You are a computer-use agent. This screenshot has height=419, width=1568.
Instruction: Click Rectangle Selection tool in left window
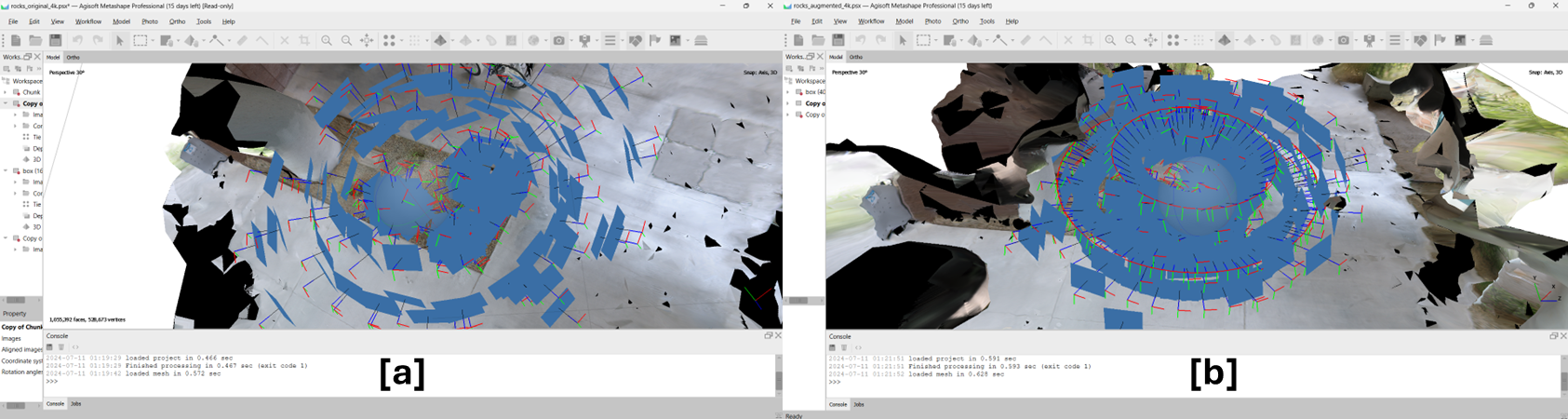click(140, 40)
